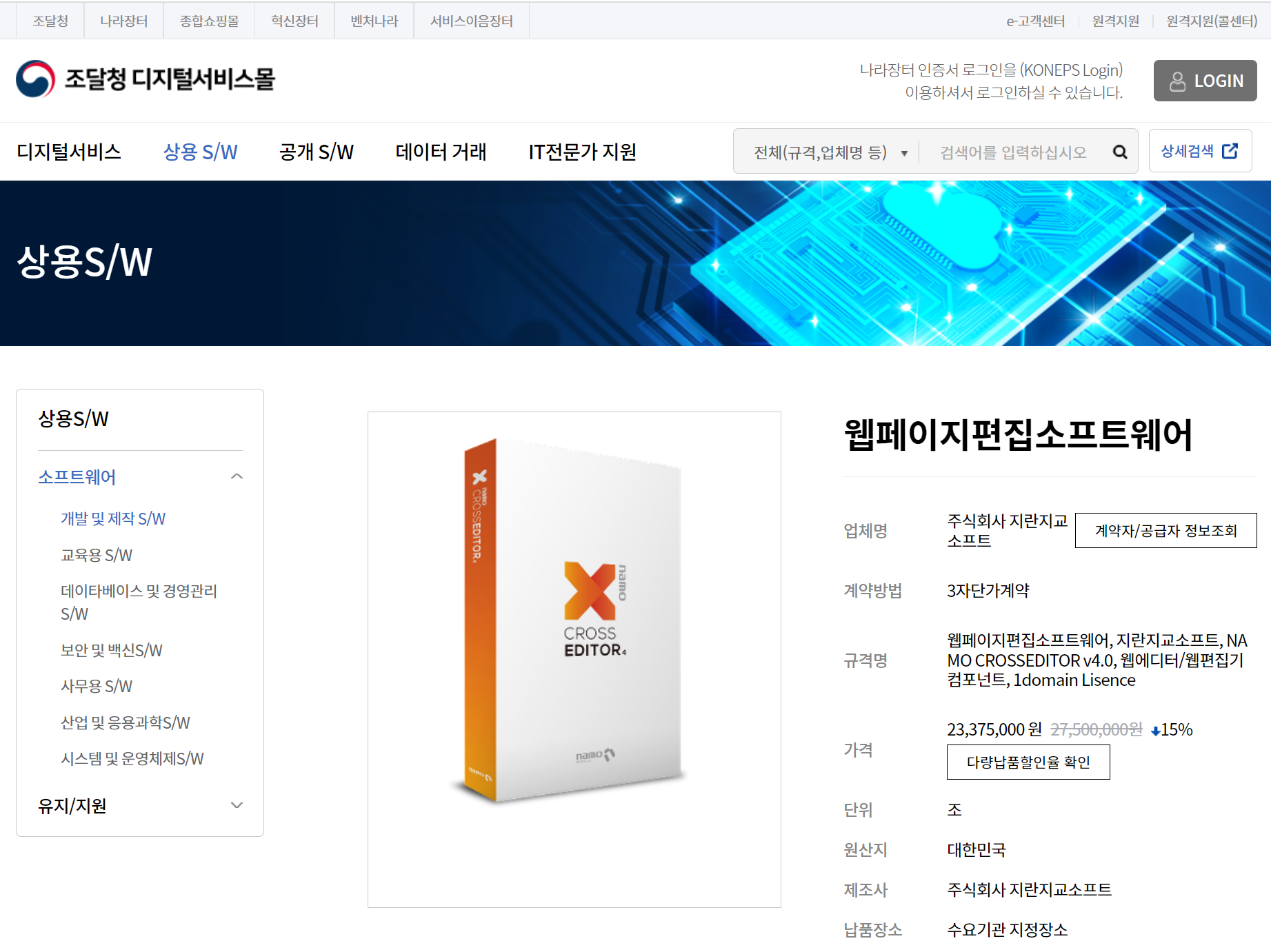Open the 디지털서비스 menu
1271x952 pixels.
pyautogui.click(x=69, y=152)
